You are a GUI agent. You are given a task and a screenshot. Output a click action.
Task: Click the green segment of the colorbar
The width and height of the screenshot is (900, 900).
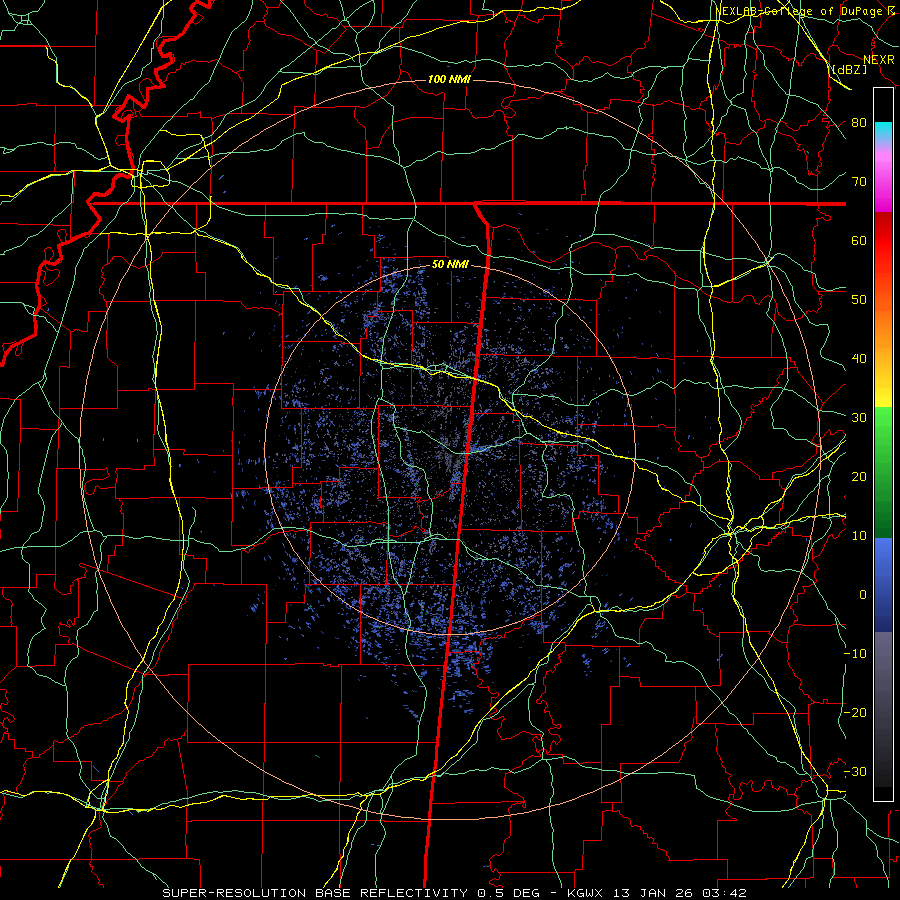(x=883, y=472)
